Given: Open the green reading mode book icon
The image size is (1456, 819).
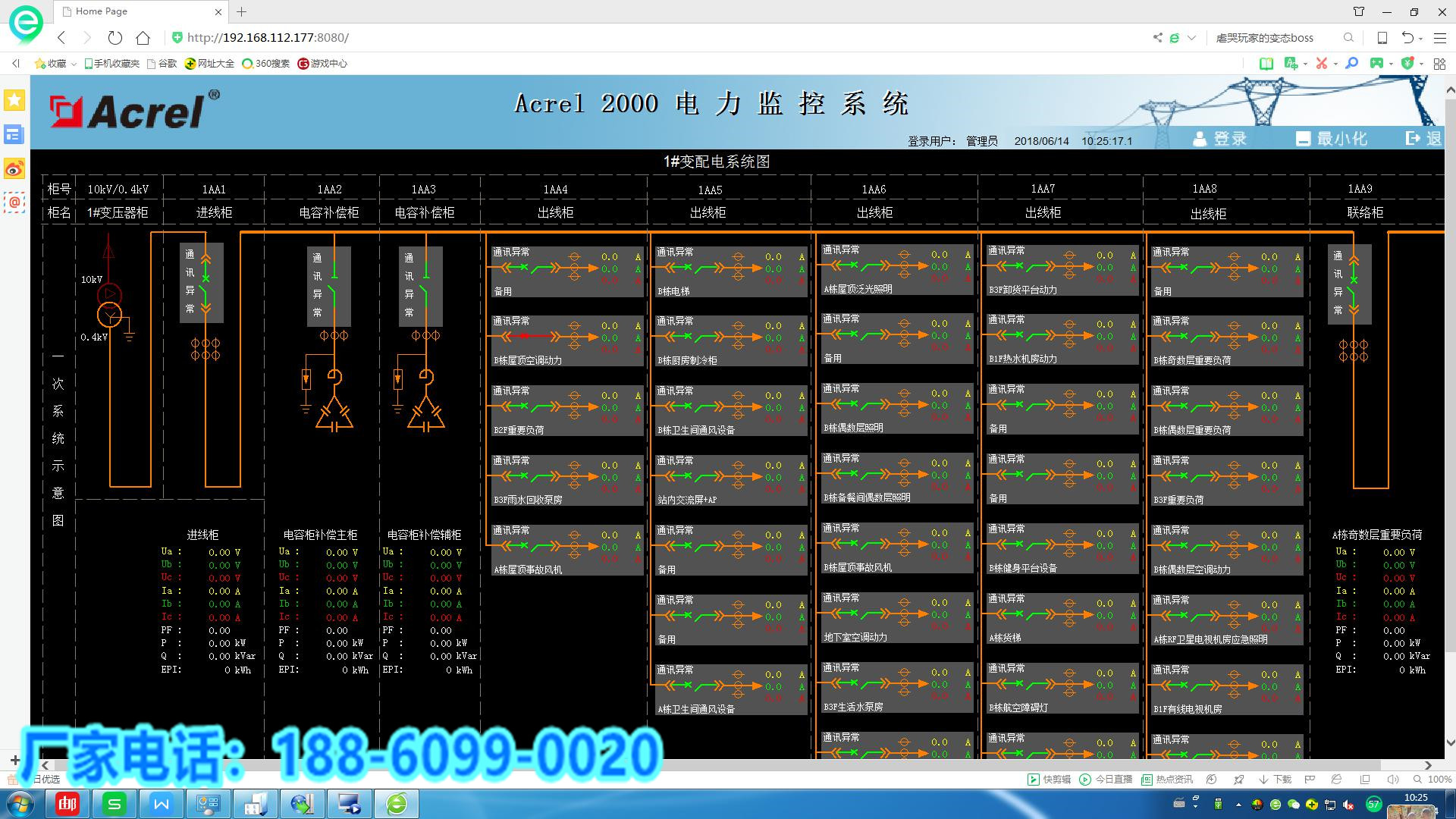Looking at the screenshot, I should [x=1266, y=64].
